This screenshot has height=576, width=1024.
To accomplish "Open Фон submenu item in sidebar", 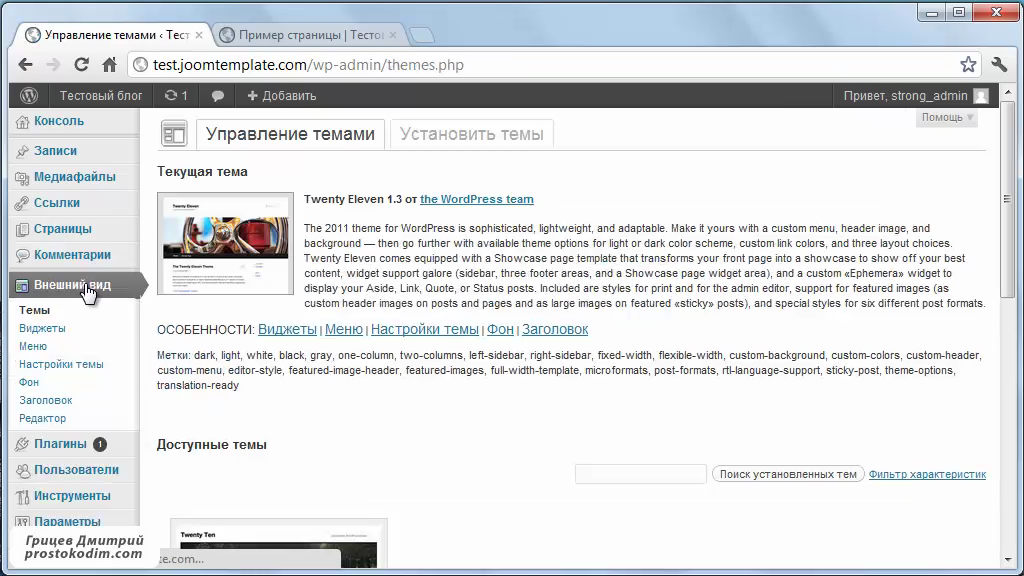I will tap(29, 382).
